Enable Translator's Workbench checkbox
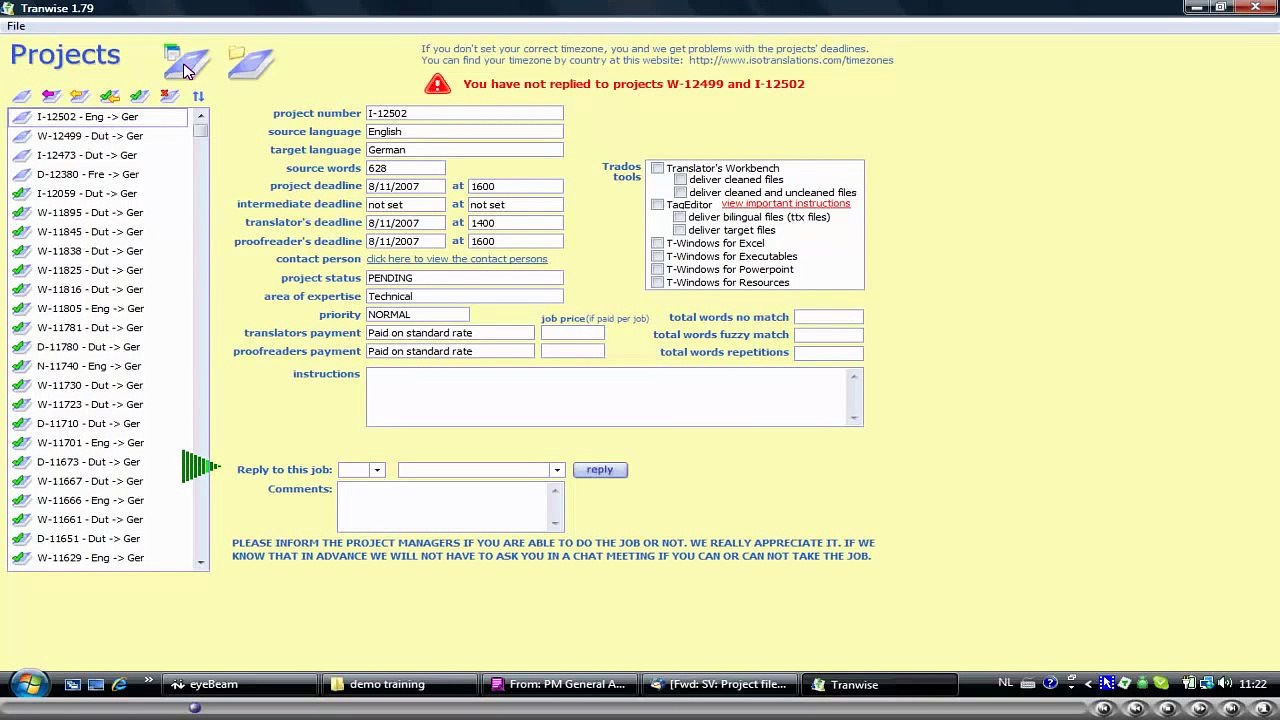 (657, 168)
